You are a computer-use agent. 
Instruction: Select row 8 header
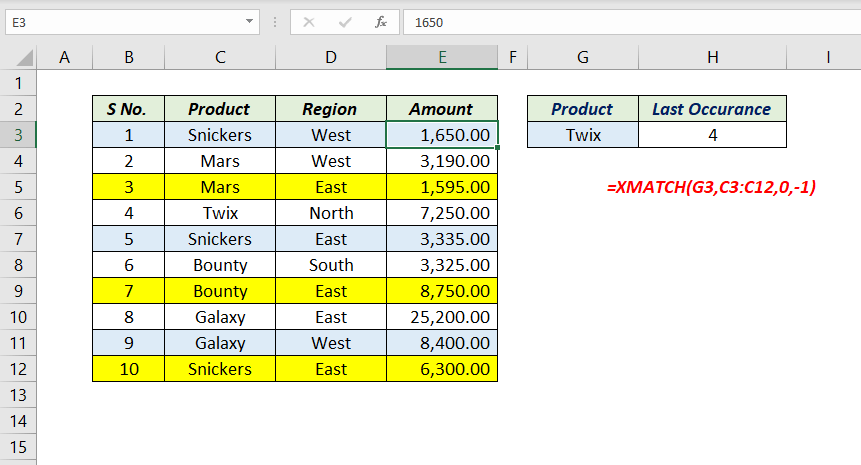click(18, 265)
